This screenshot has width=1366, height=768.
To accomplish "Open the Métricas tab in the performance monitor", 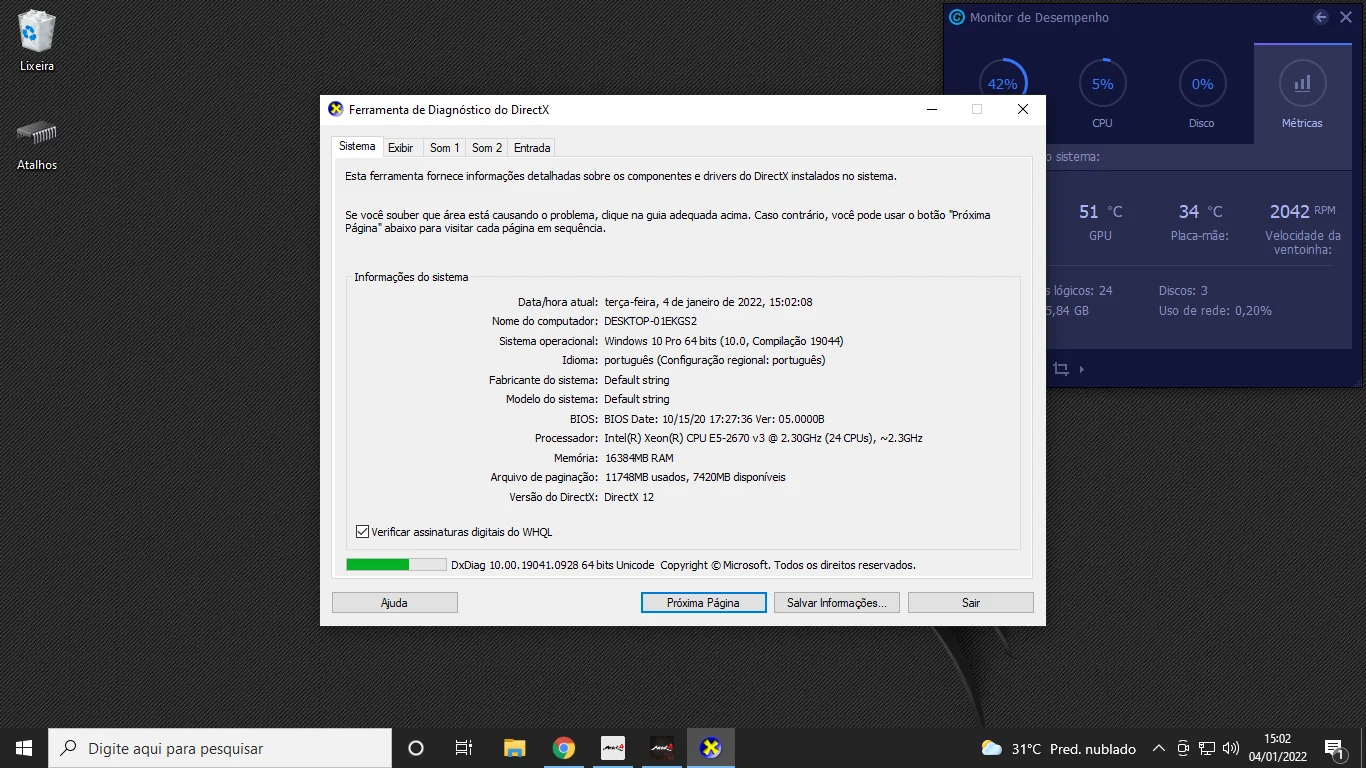I will 1302,94.
